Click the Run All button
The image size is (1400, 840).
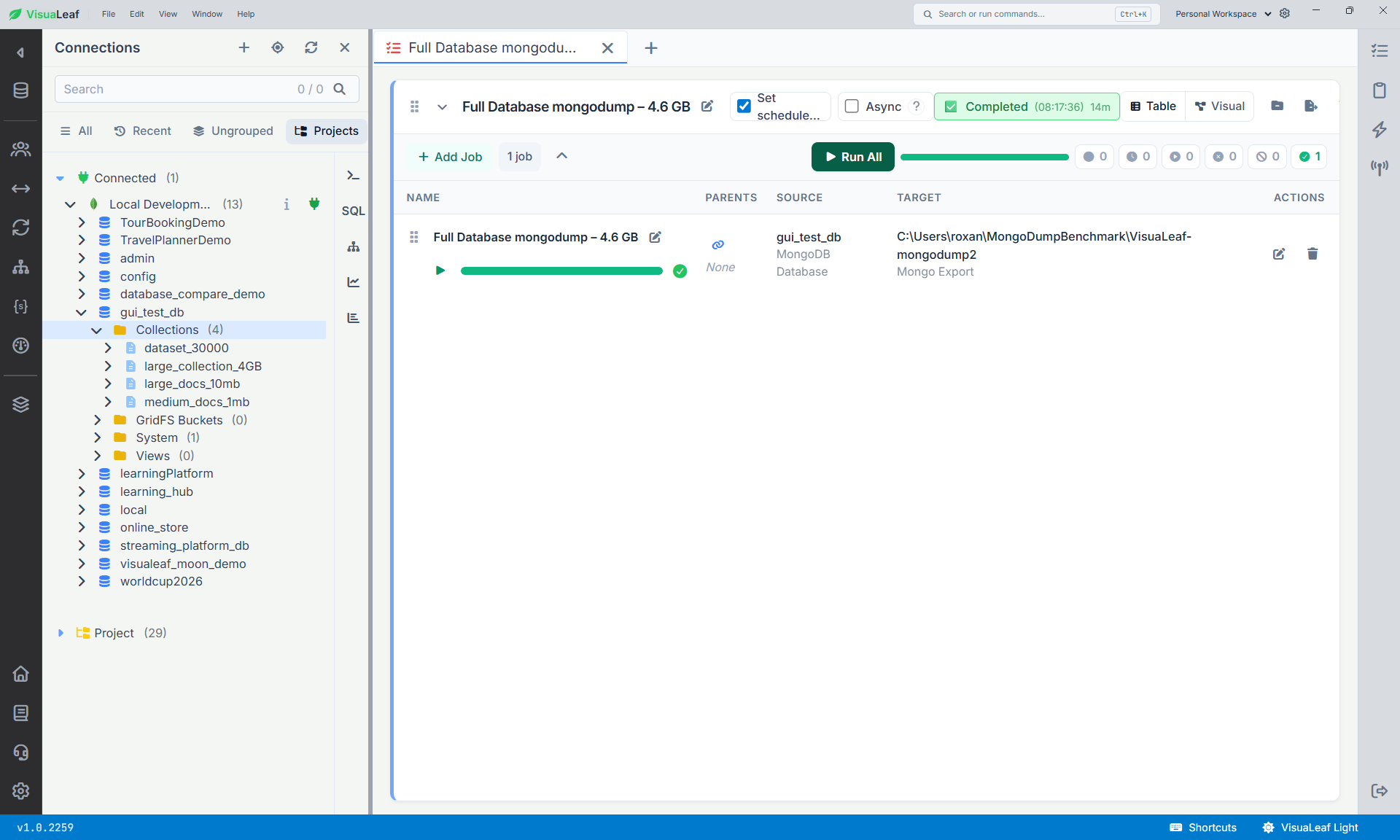tap(853, 157)
